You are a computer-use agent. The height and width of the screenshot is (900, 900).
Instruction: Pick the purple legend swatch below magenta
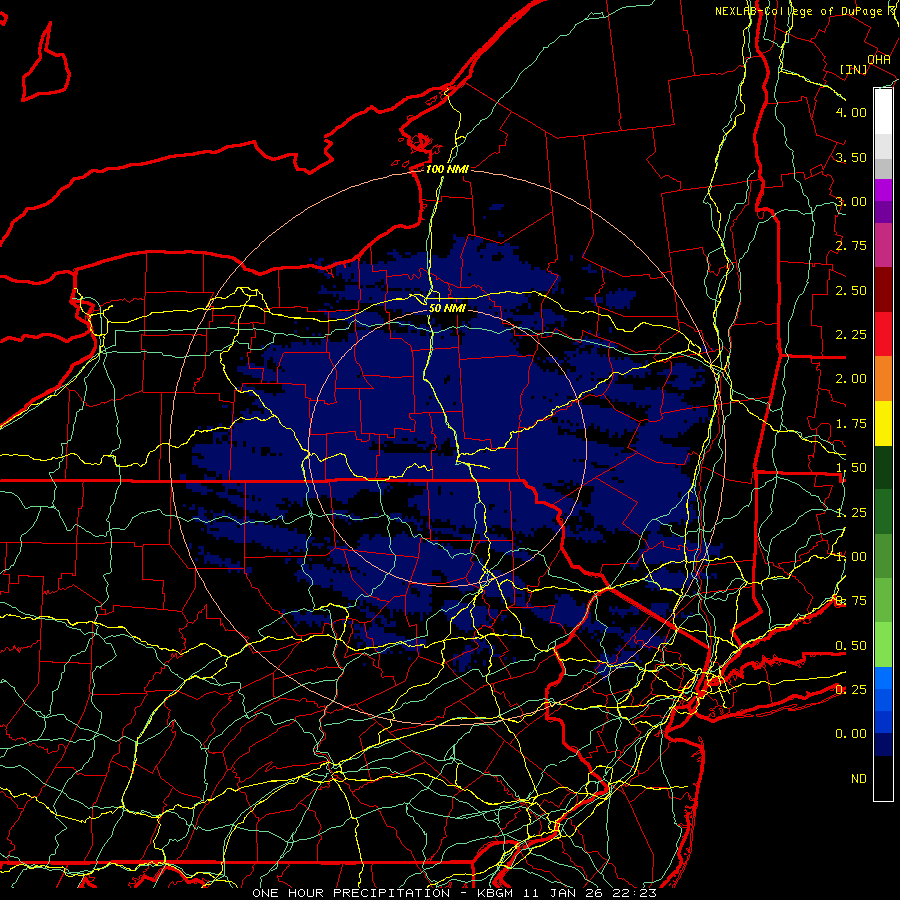point(883,212)
